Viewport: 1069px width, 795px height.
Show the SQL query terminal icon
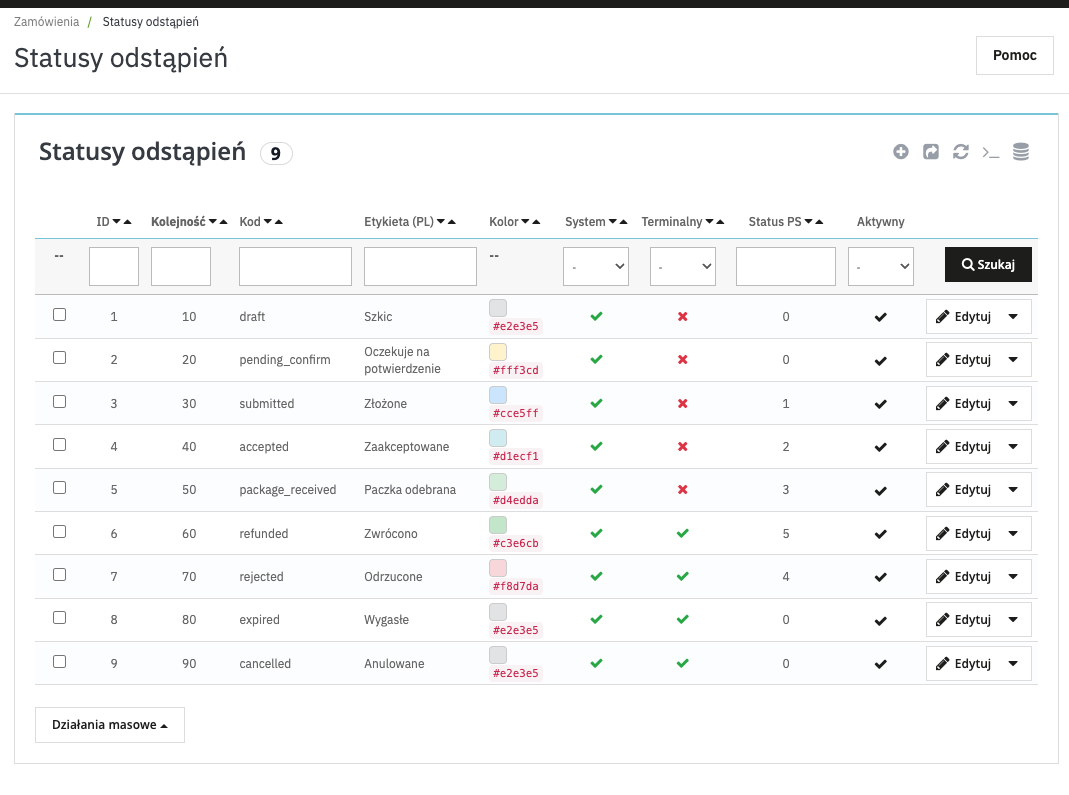point(991,152)
